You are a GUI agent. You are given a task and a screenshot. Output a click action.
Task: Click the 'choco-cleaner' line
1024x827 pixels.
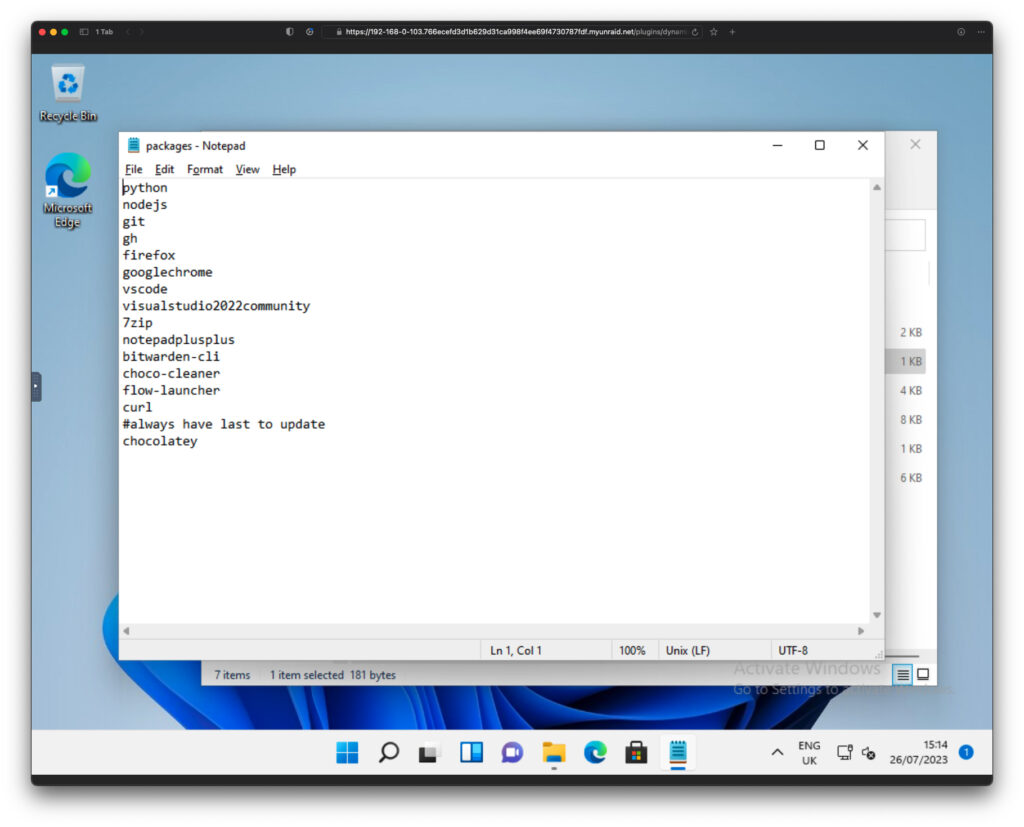click(x=171, y=374)
